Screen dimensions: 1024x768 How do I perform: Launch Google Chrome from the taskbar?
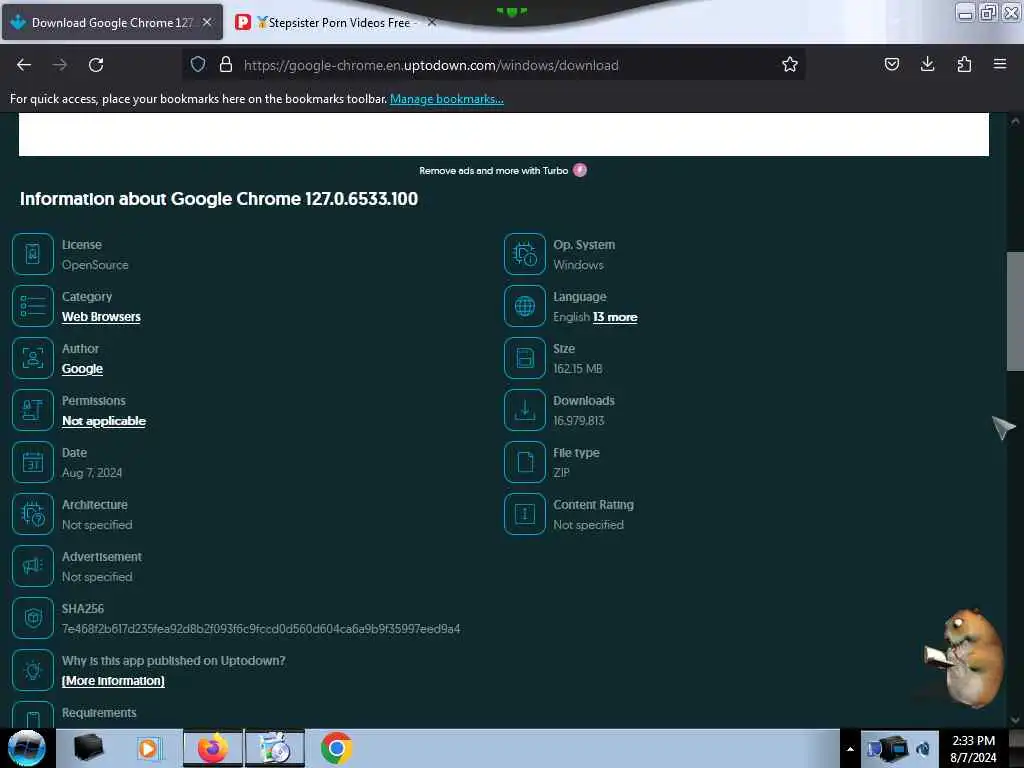coord(336,748)
